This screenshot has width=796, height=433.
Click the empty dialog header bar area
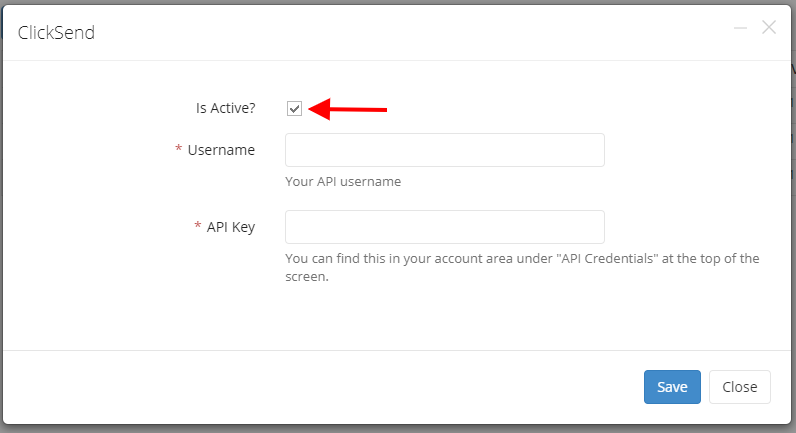(x=406, y=32)
